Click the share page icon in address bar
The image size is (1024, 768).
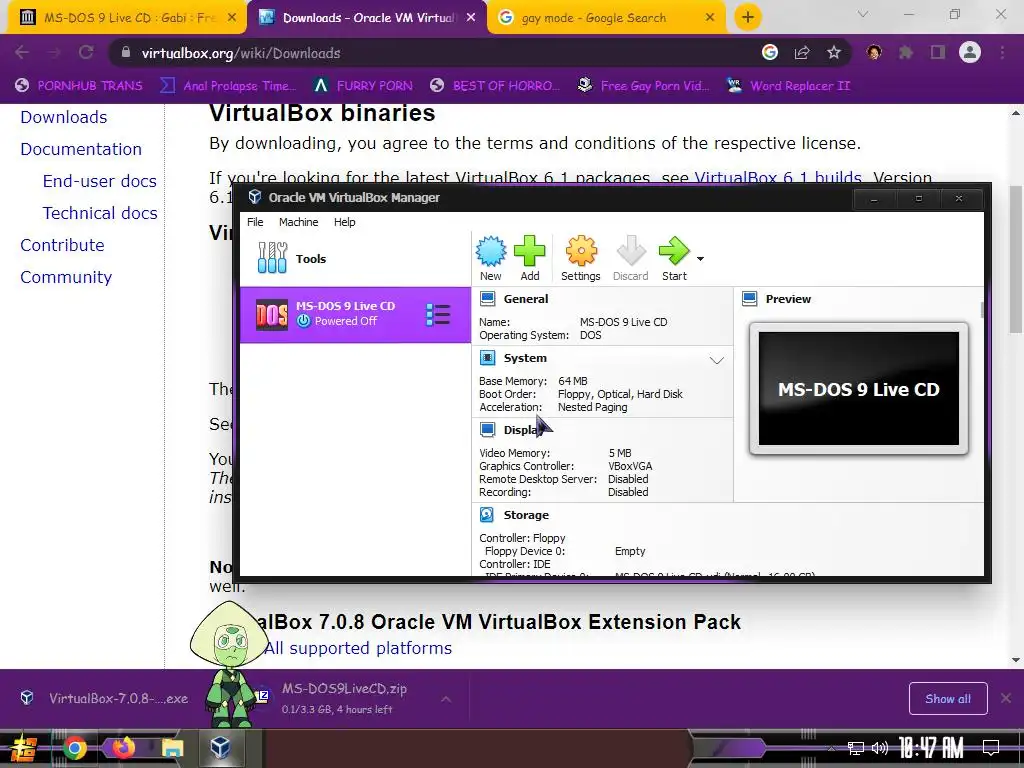(802, 52)
